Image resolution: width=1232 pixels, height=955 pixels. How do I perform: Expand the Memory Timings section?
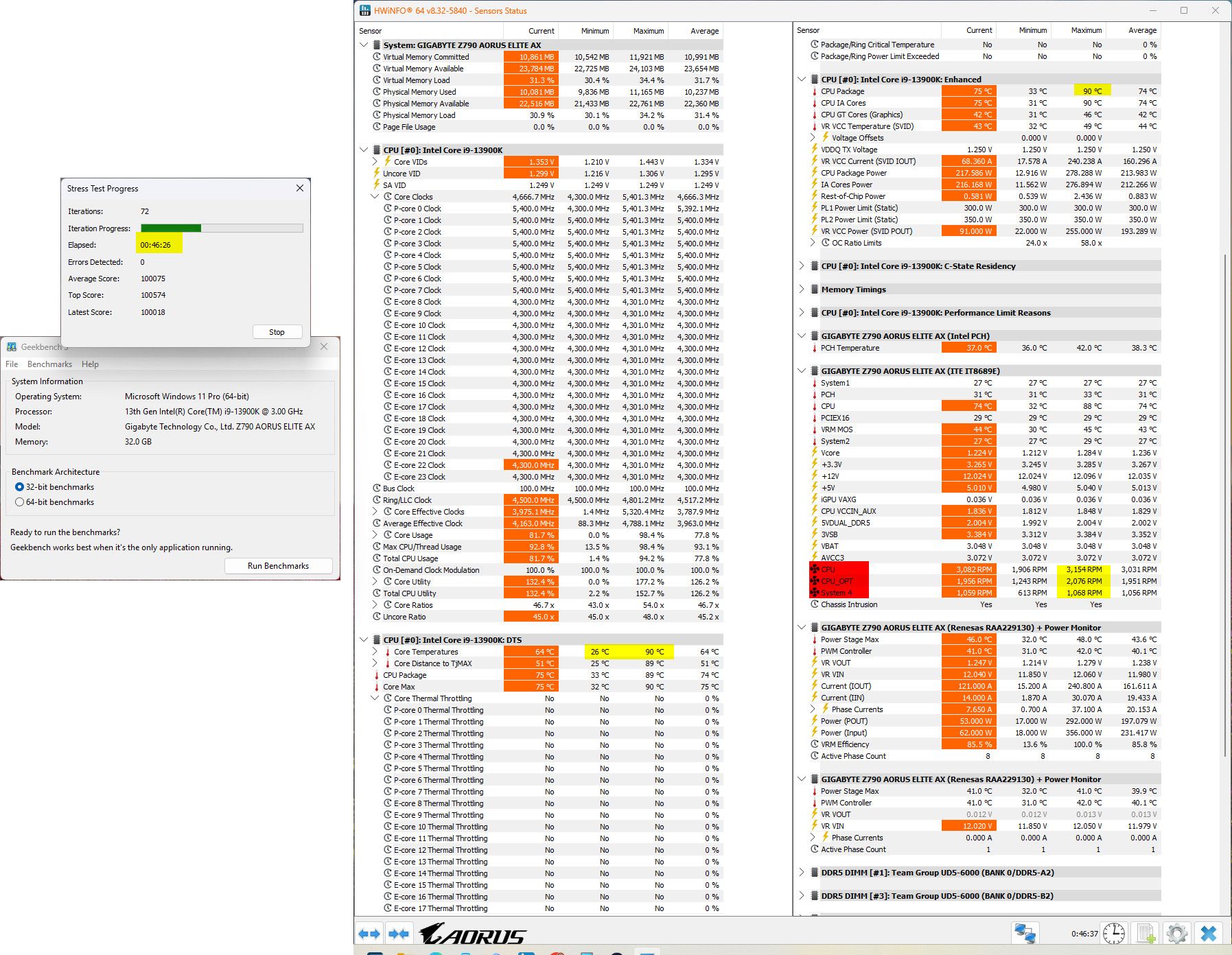coord(802,290)
